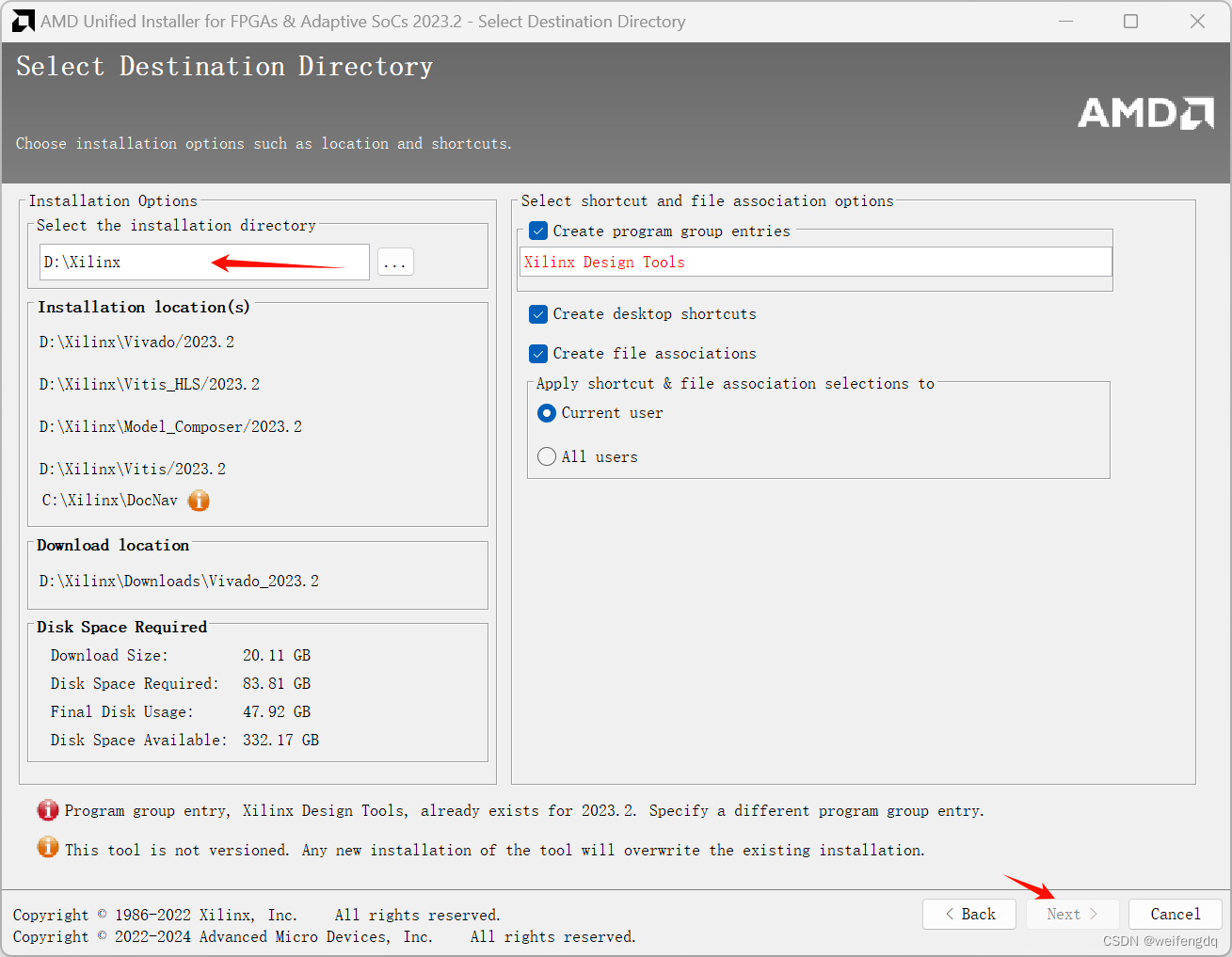Click the Final Disk Usage value 47.92 GB

pyautogui.click(x=277, y=711)
